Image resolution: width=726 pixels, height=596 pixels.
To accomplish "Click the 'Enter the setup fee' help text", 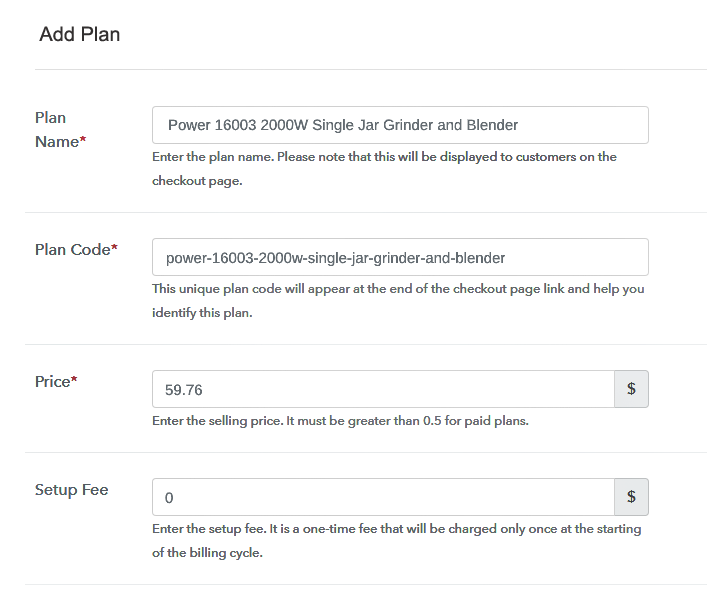I will point(397,540).
